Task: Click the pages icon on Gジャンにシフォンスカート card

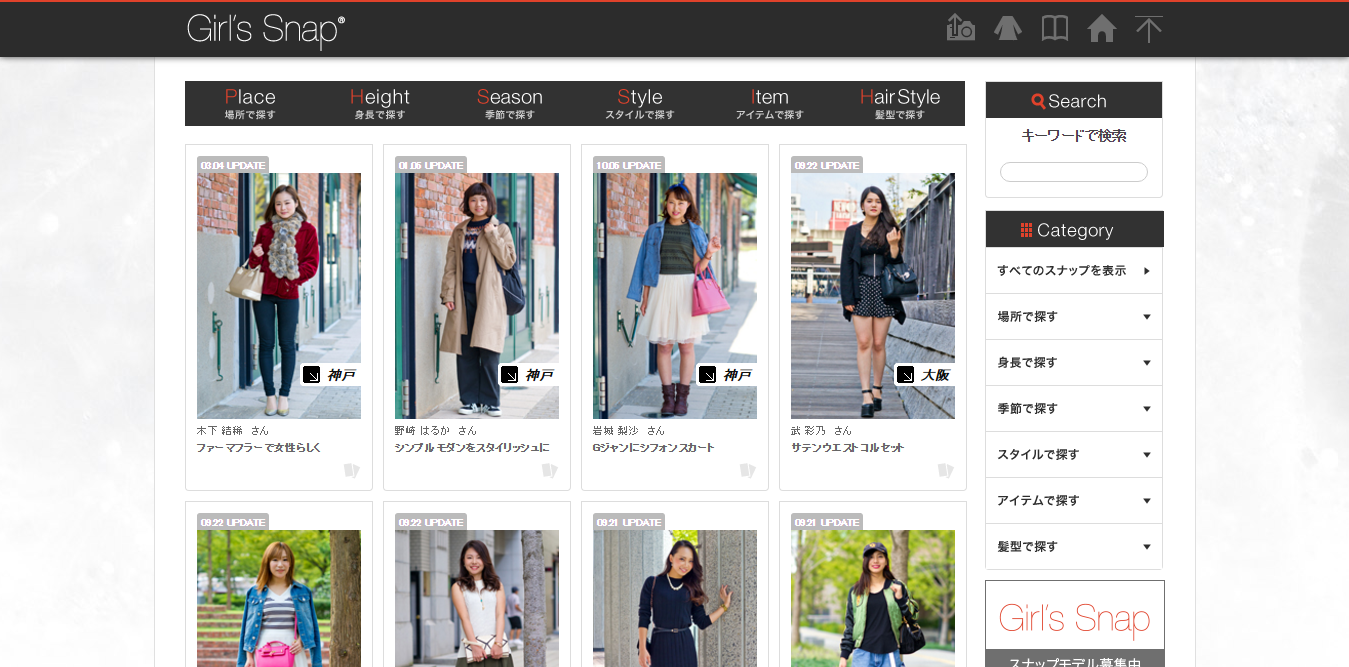Action: pyautogui.click(x=747, y=470)
